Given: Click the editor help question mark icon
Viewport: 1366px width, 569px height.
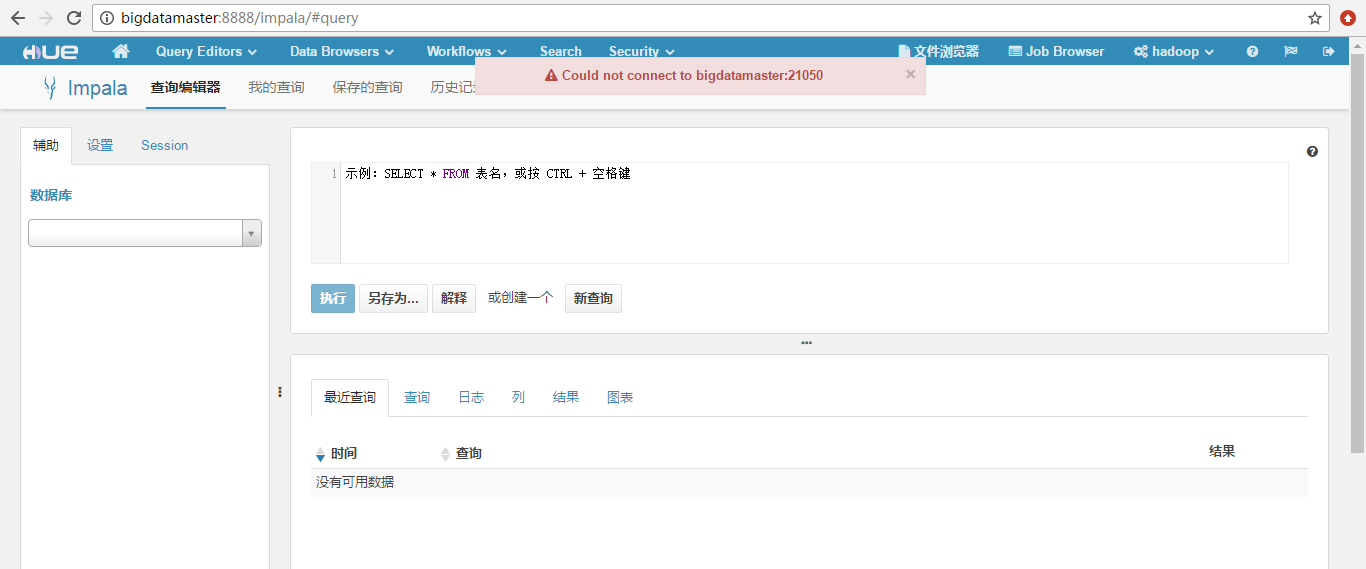Looking at the screenshot, I should tap(1312, 152).
